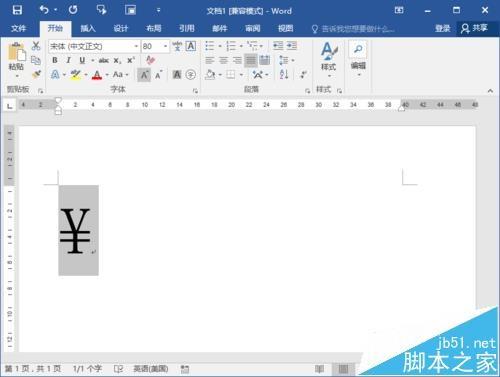This screenshot has width=500, height=377.
Task: Apply text effects with outlined A icon
Action: click(x=55, y=74)
